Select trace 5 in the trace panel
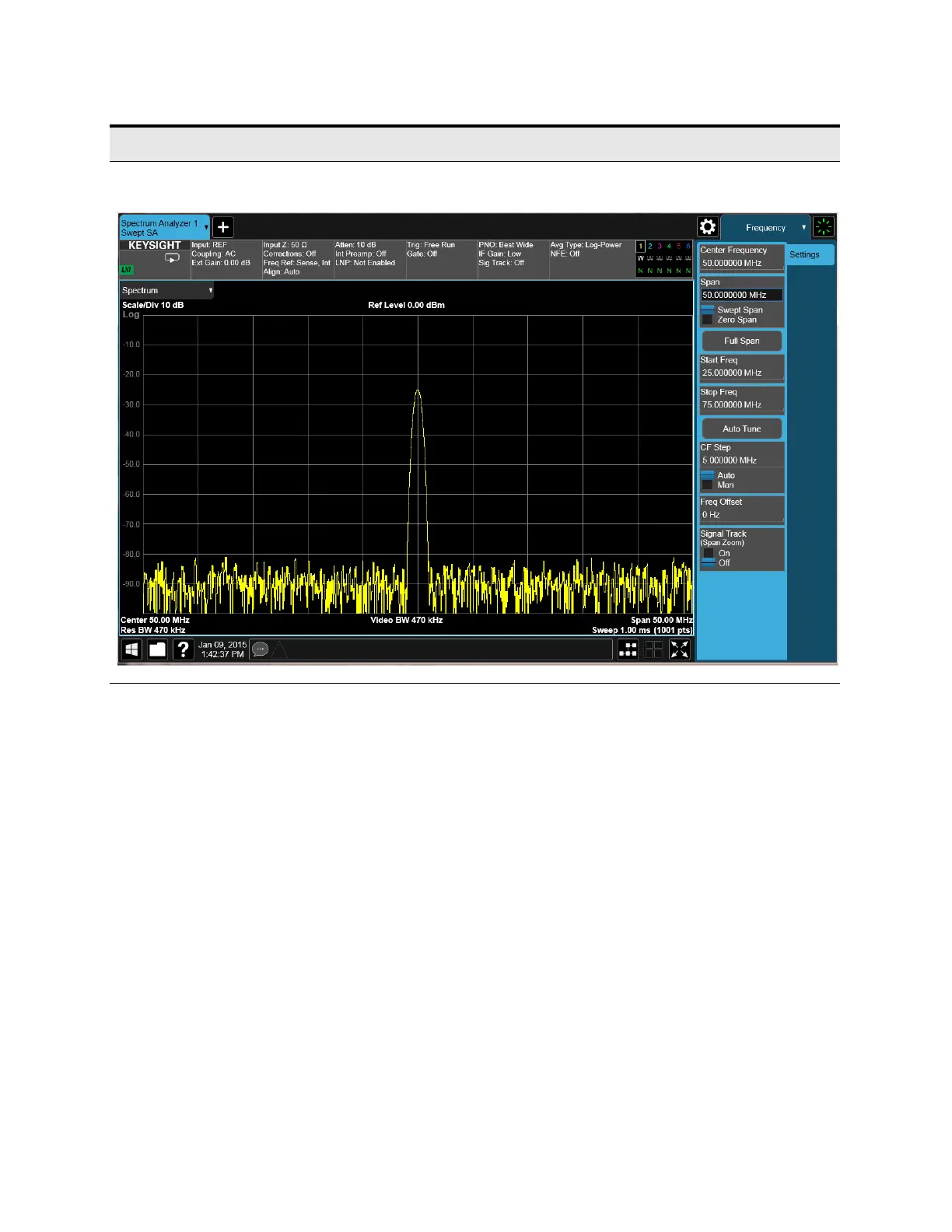This screenshot has width=952, height=1232. tap(678, 247)
